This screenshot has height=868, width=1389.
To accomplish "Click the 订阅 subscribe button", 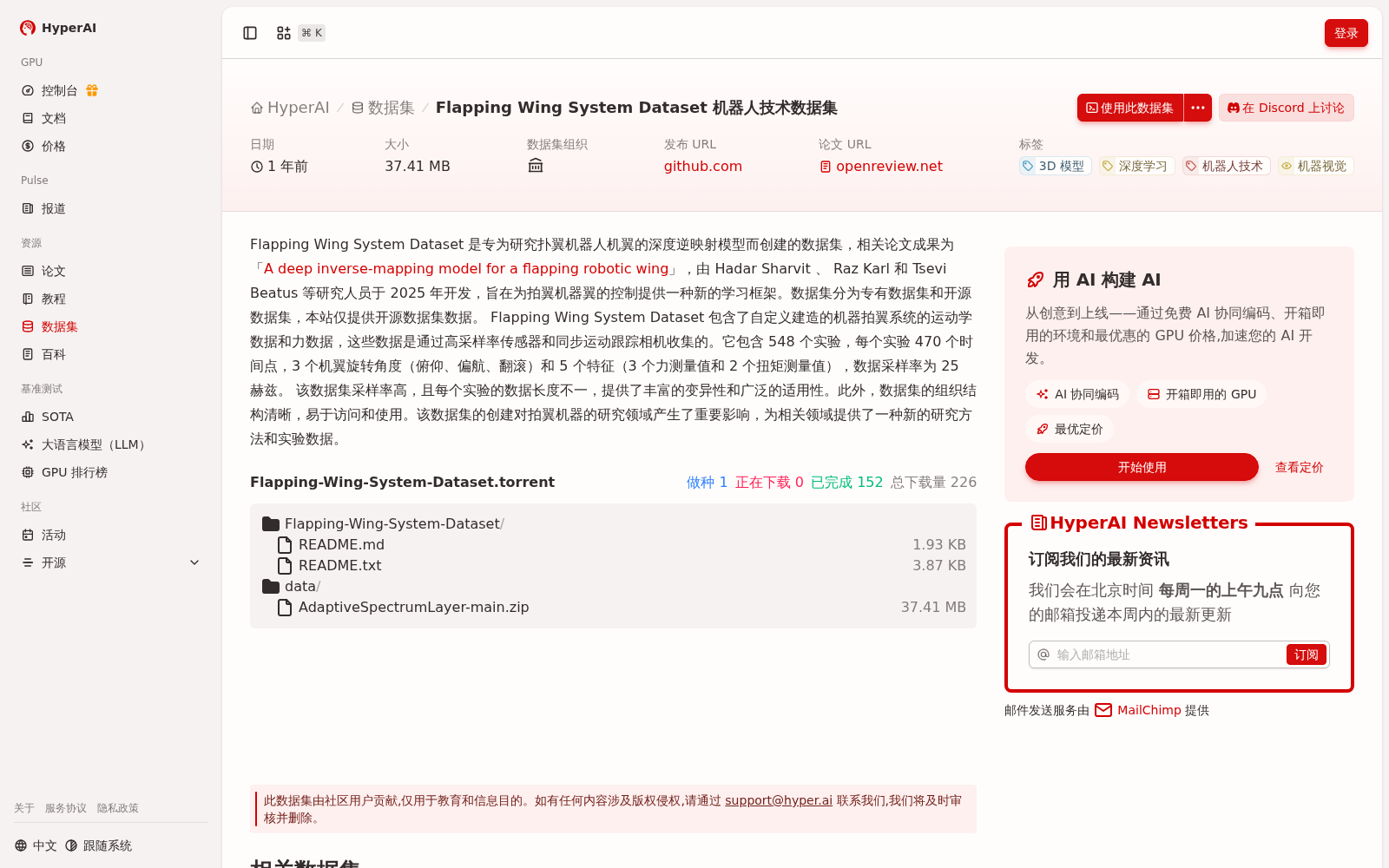I will pyautogui.click(x=1306, y=654).
